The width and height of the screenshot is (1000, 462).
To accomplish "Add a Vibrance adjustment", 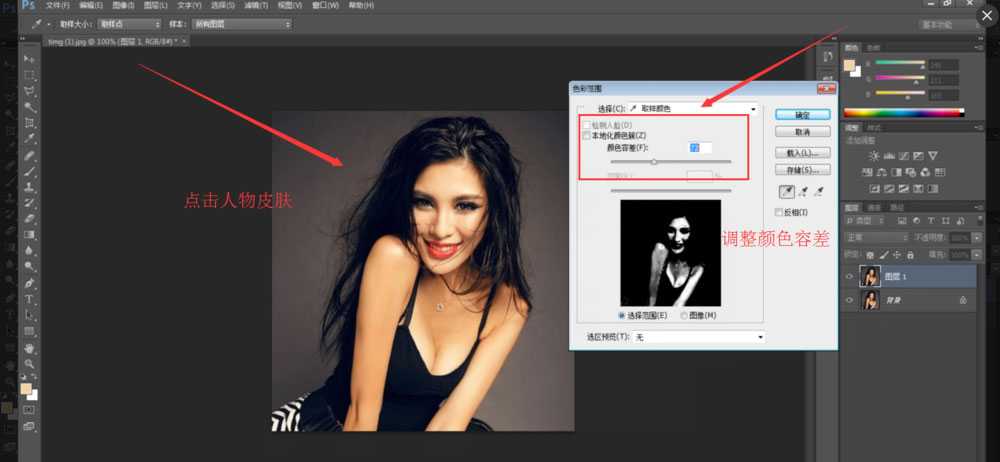I will (933, 156).
